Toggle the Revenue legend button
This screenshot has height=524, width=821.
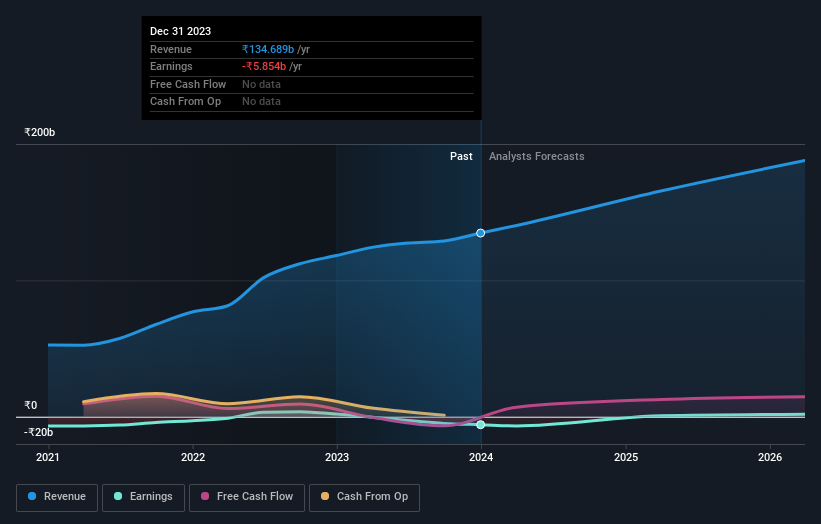(57, 497)
